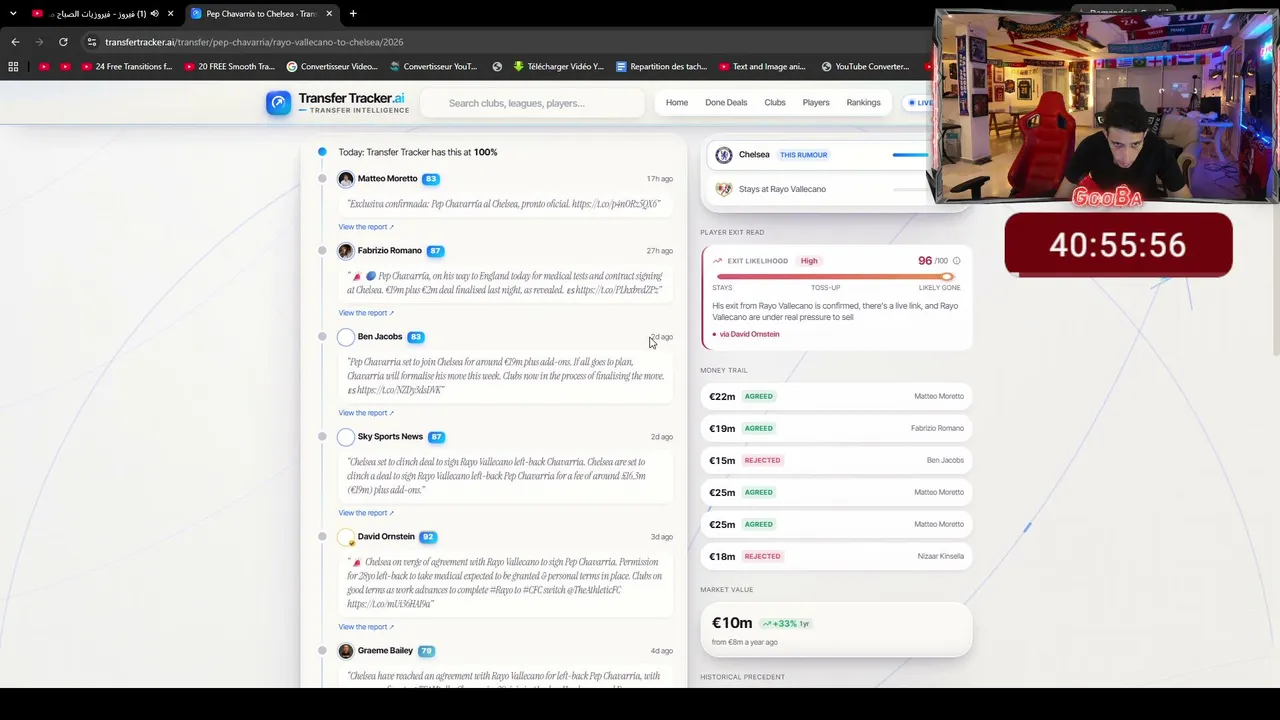The image size is (1280, 720).
Task: Click the Rayo Vallecano club crest
Action: pos(724,189)
